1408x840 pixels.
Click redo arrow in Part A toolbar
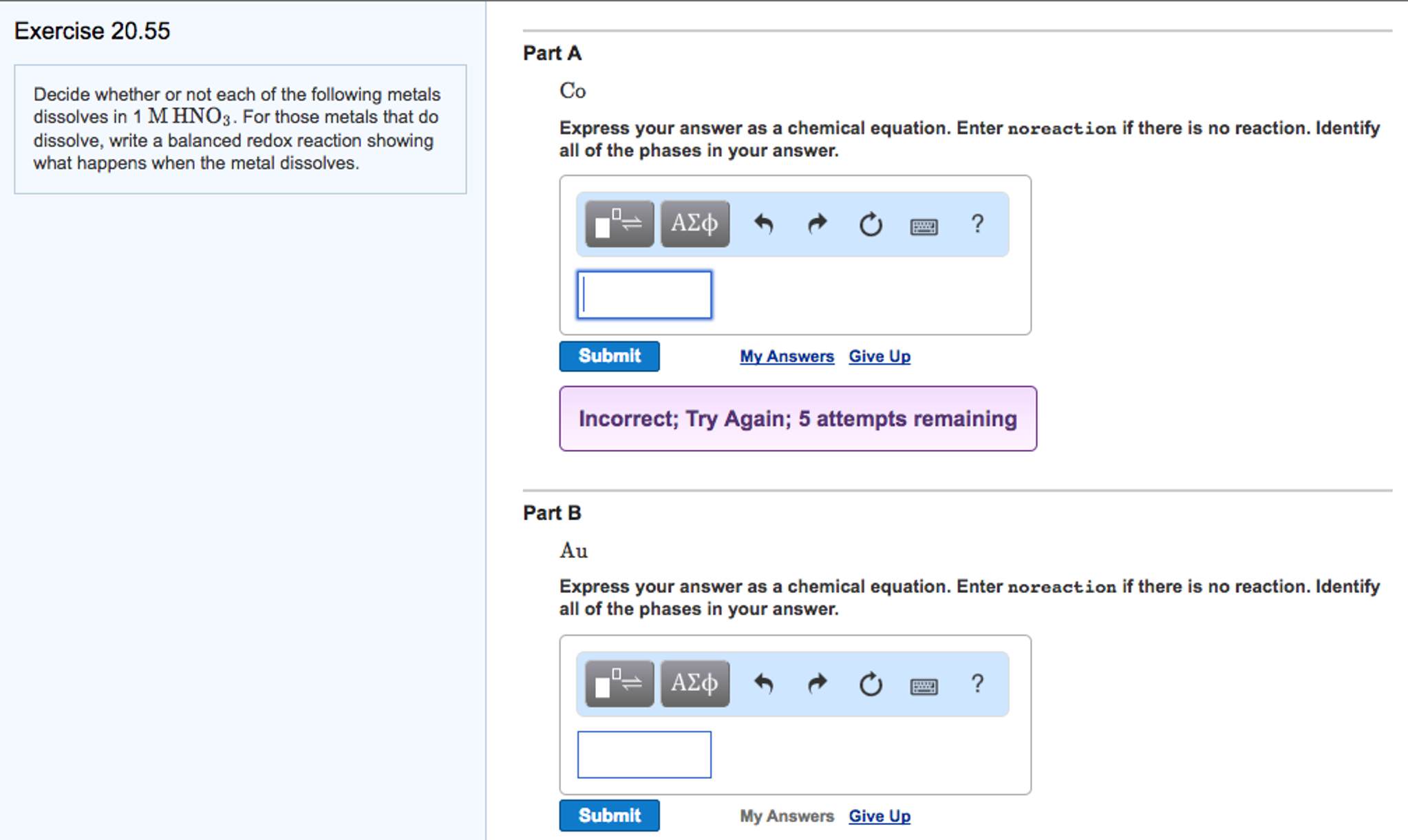(x=817, y=224)
